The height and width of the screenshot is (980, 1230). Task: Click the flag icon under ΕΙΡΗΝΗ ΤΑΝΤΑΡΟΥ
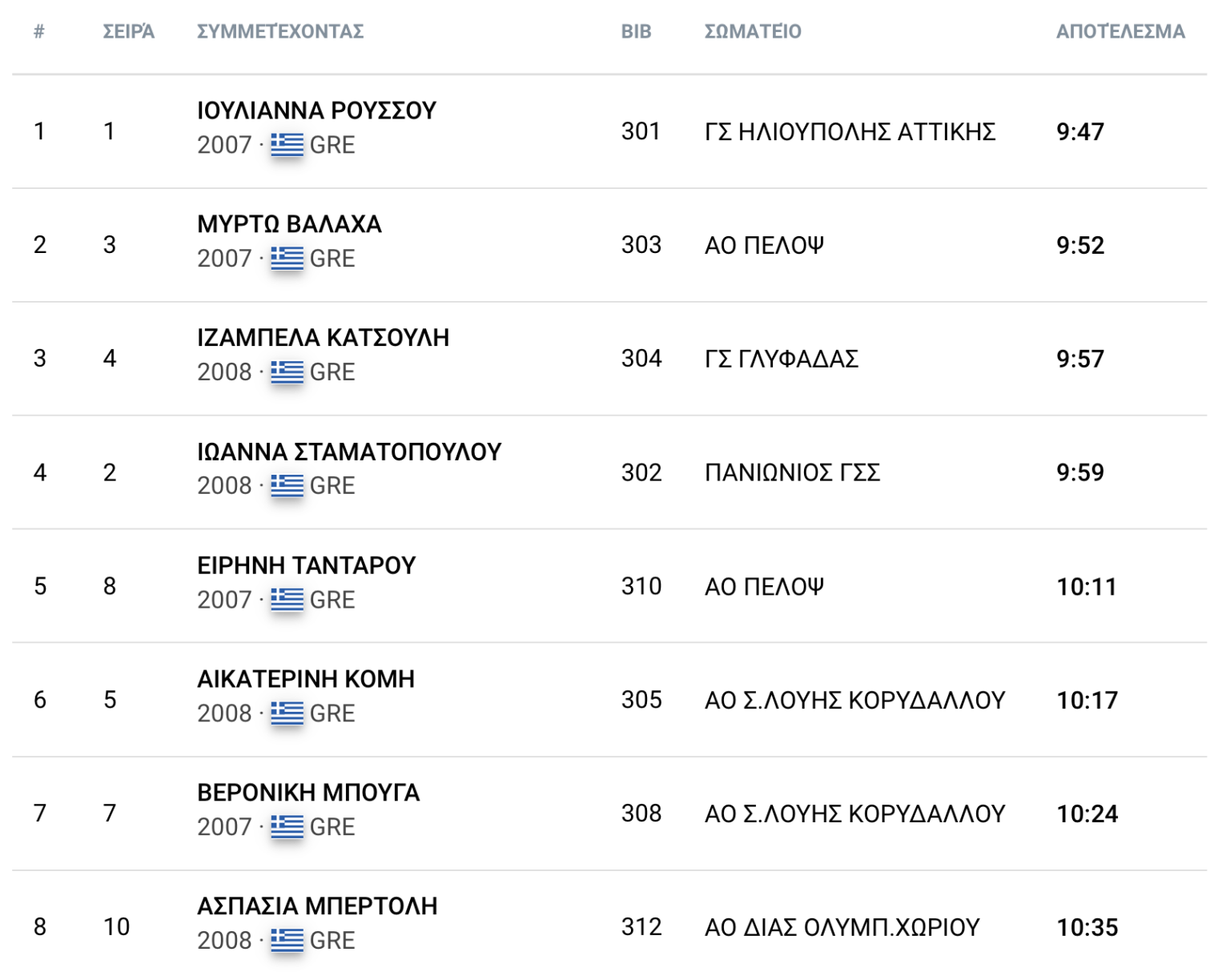pyautogui.click(x=287, y=600)
